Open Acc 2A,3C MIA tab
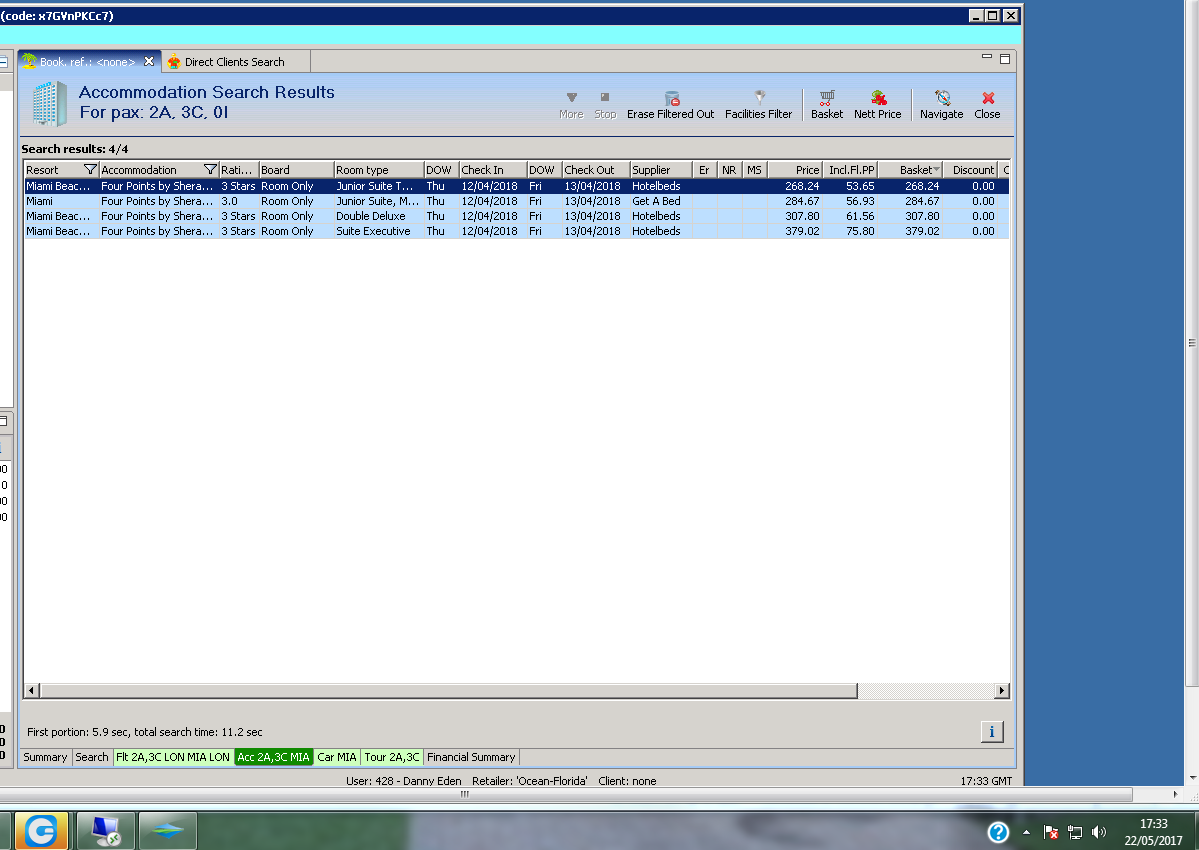This screenshot has width=1199, height=850. pos(273,757)
